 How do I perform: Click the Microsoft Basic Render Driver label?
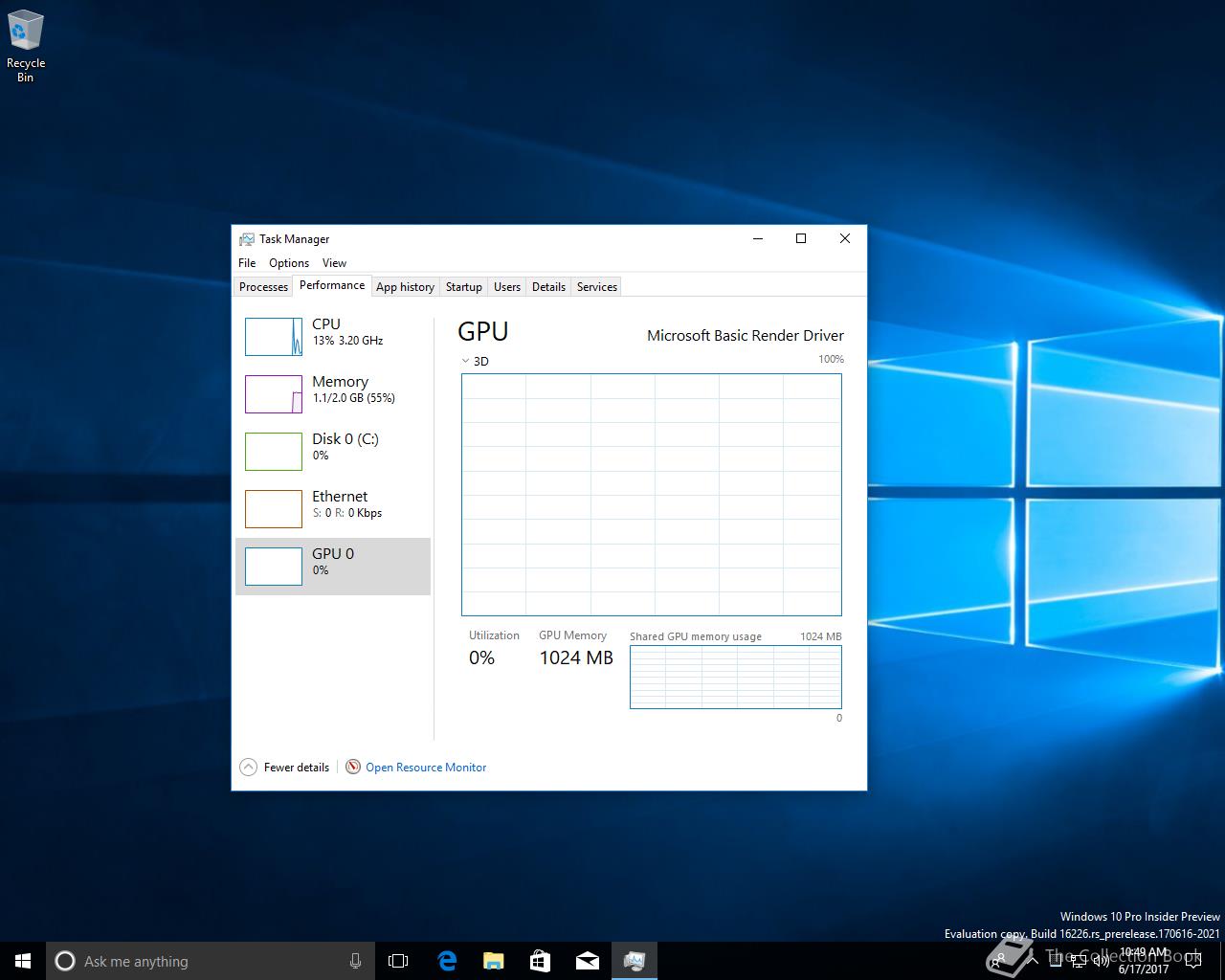point(746,335)
